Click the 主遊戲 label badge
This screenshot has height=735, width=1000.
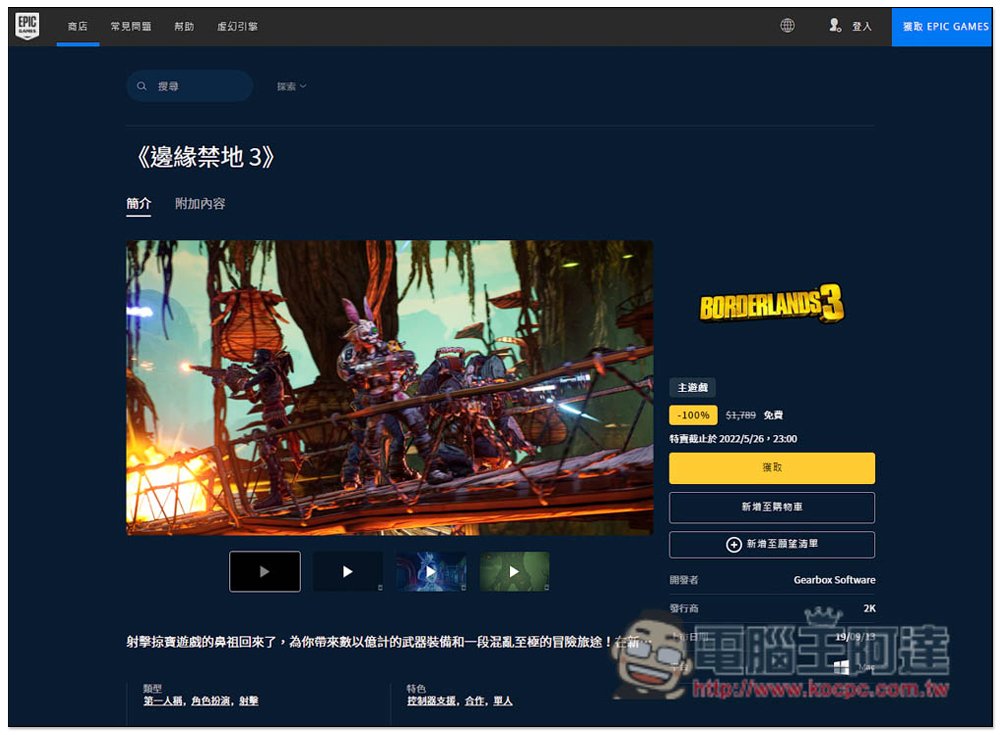(x=693, y=387)
